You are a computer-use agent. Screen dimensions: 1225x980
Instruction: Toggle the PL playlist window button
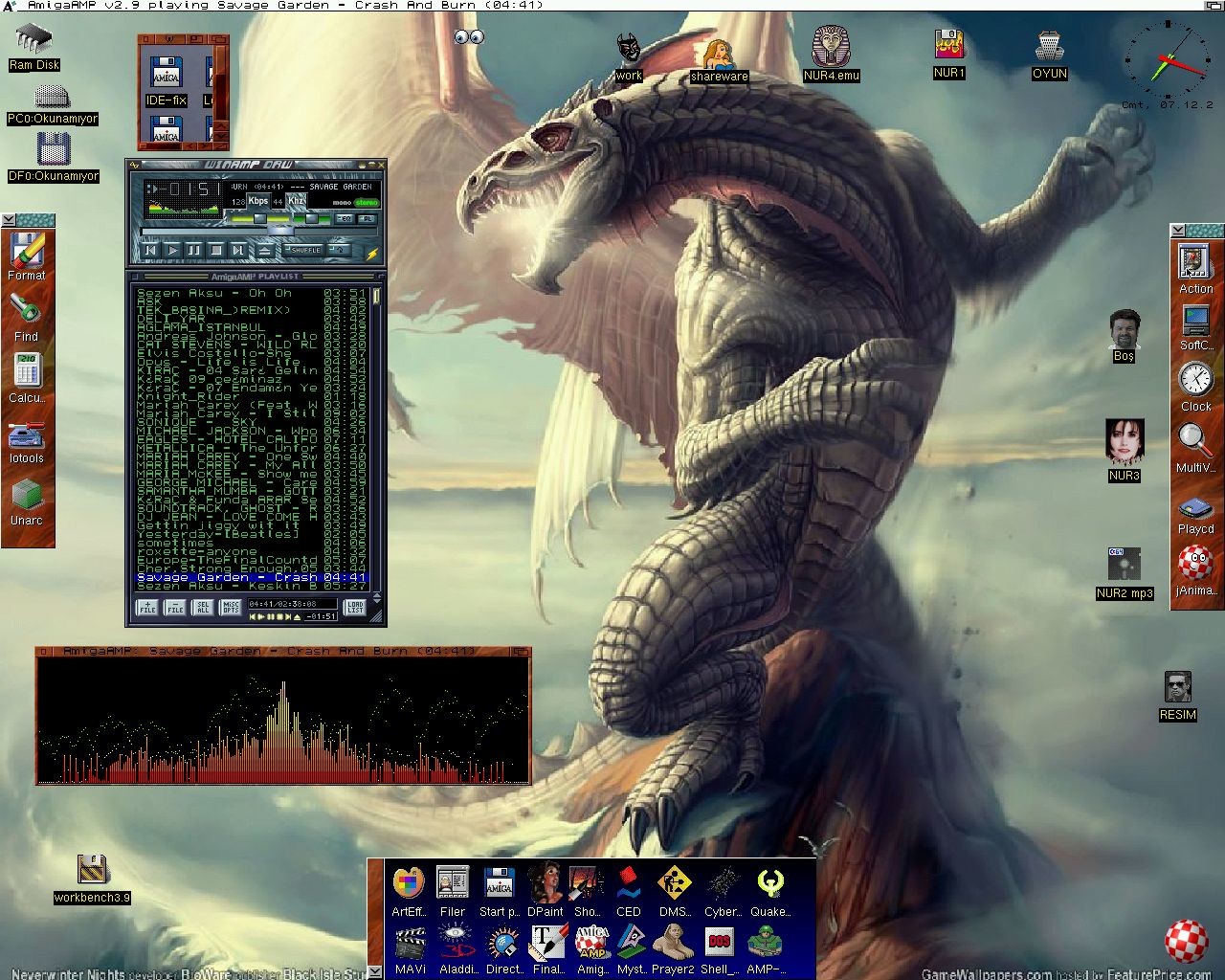[x=367, y=219]
